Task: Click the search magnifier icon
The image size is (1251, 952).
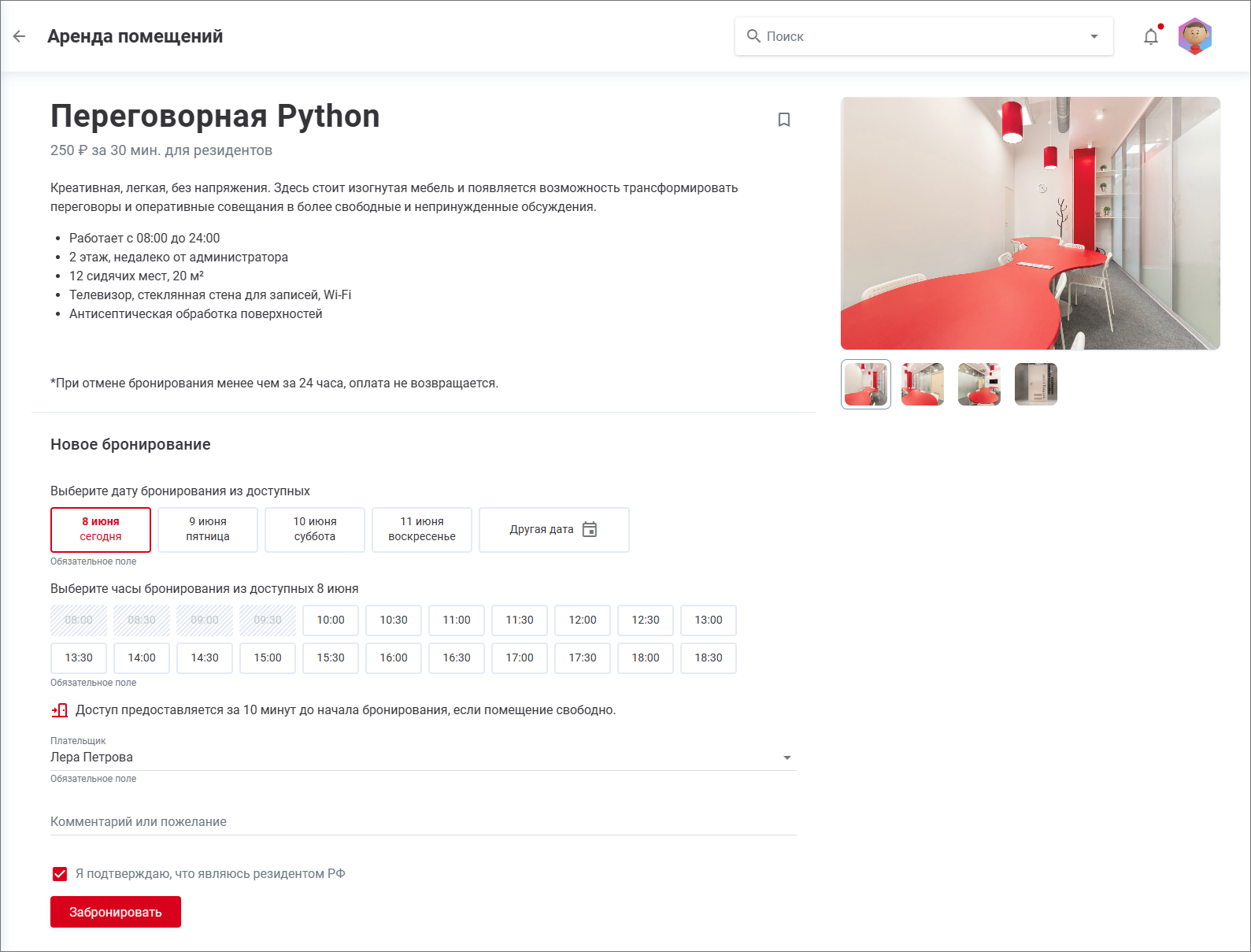Action: tap(753, 36)
